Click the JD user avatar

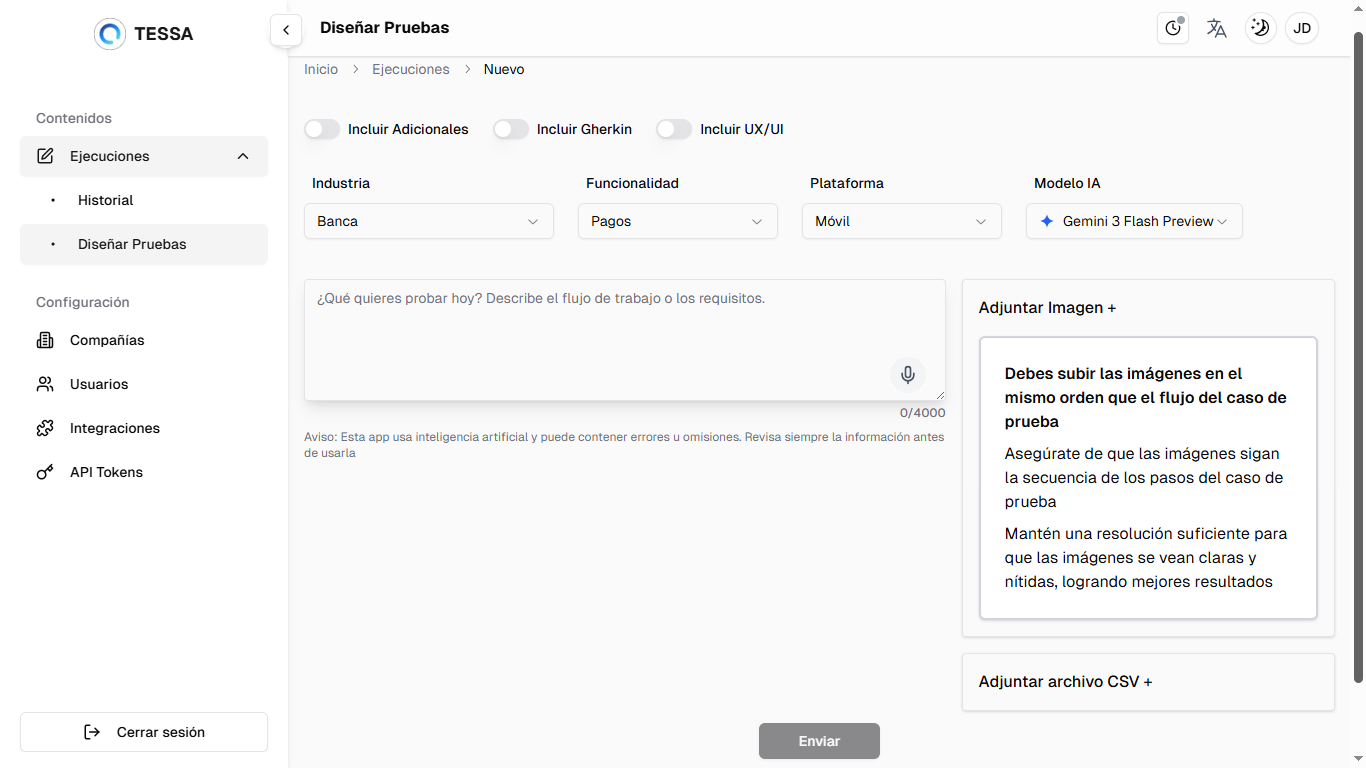pos(1302,29)
